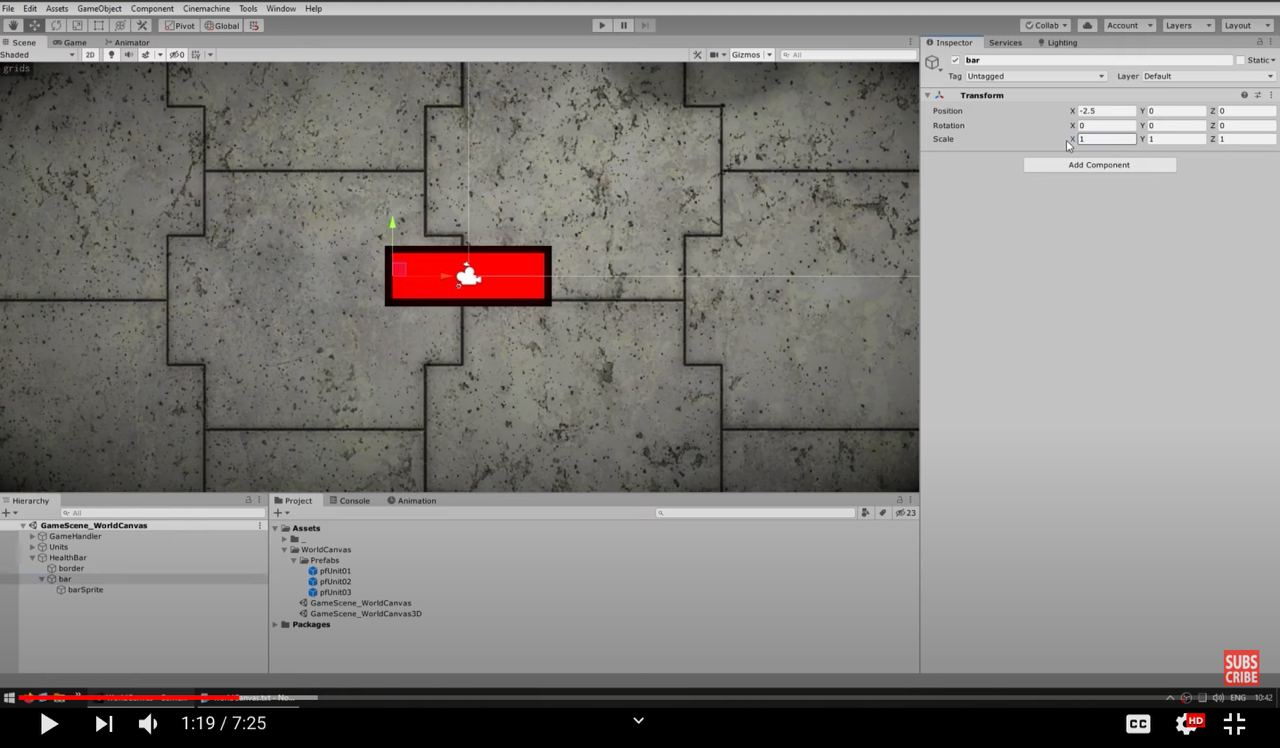Switch to the Animation tab

(411, 500)
